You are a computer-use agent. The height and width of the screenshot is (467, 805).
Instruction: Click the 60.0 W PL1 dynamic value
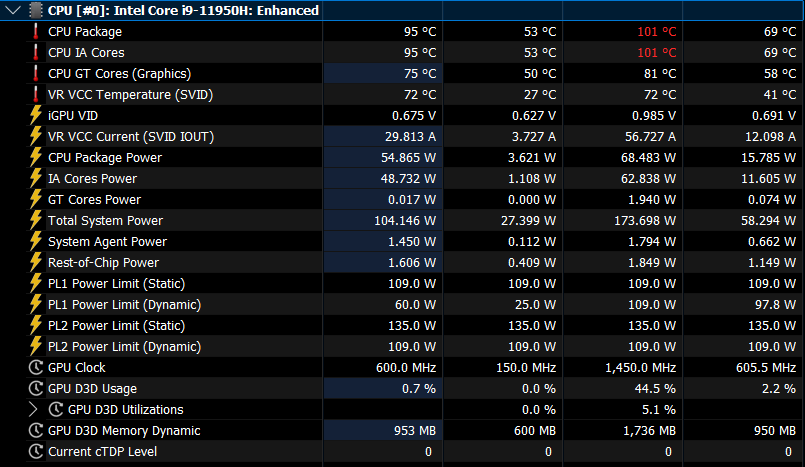415,305
